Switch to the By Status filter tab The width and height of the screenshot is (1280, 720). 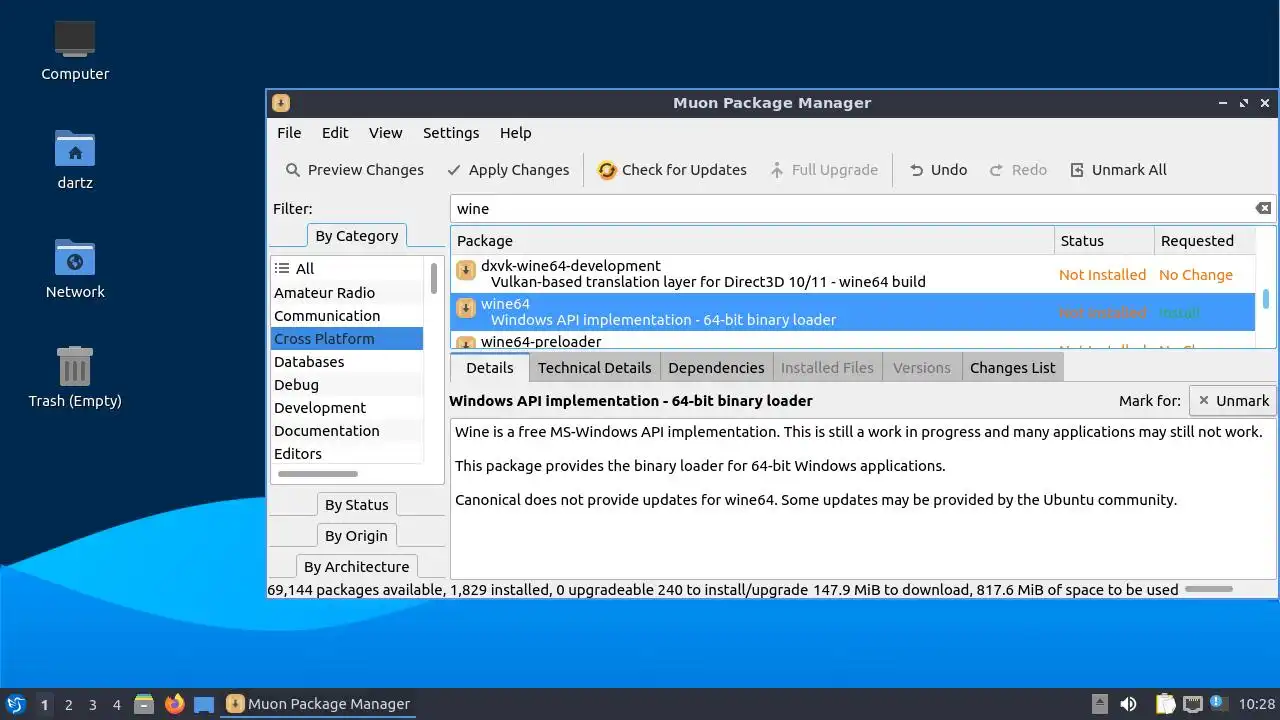point(356,505)
